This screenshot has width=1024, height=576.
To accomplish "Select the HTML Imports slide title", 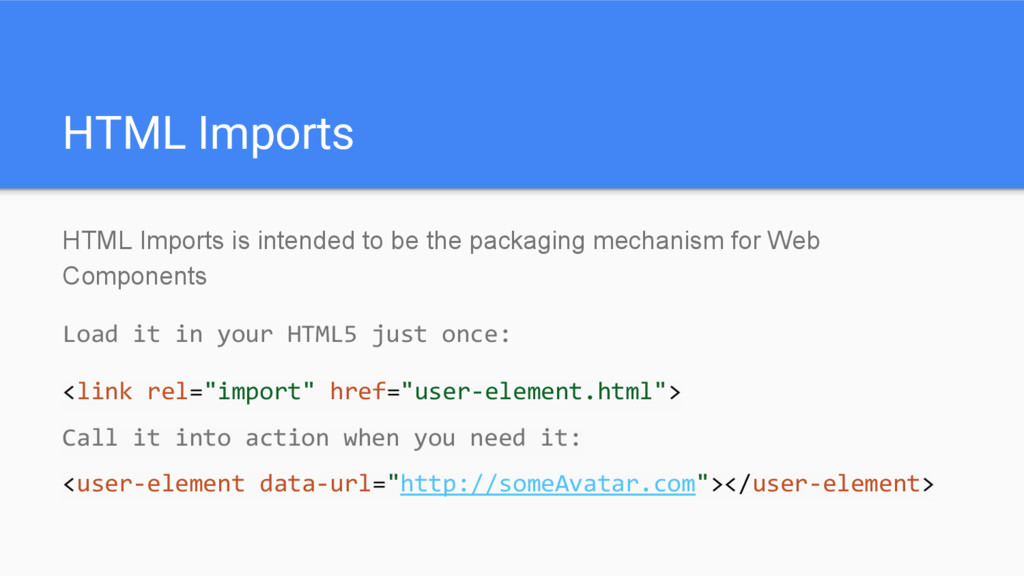I will 208,134.
